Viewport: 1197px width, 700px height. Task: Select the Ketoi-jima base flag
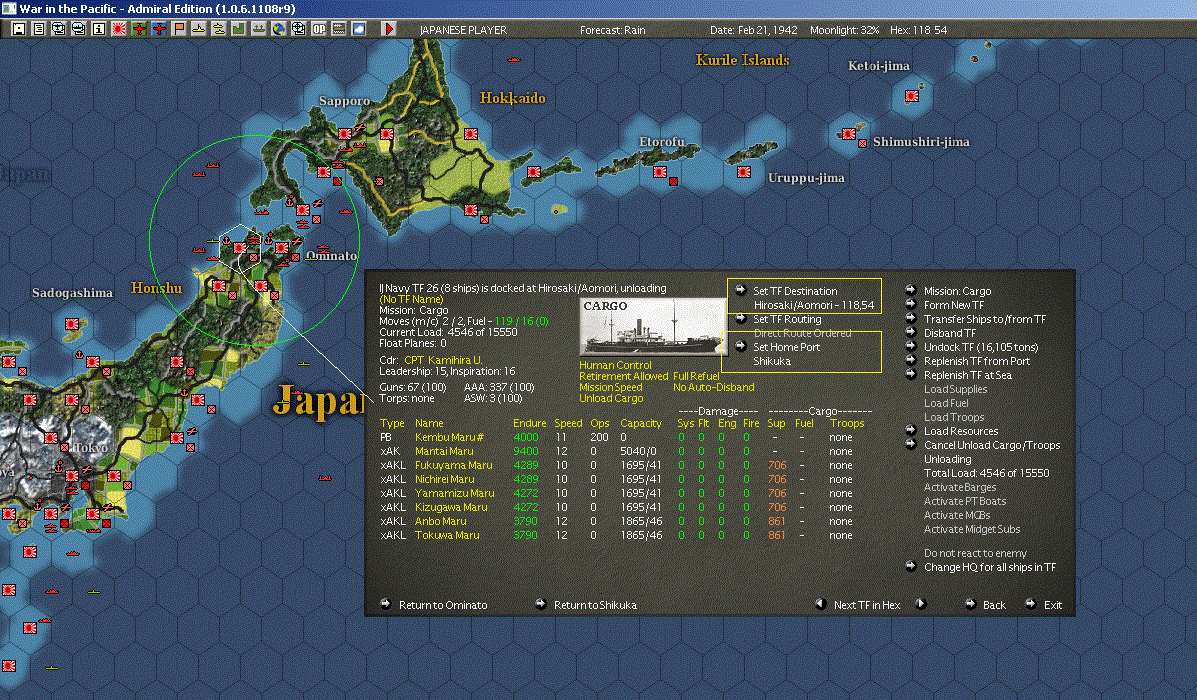click(x=911, y=95)
